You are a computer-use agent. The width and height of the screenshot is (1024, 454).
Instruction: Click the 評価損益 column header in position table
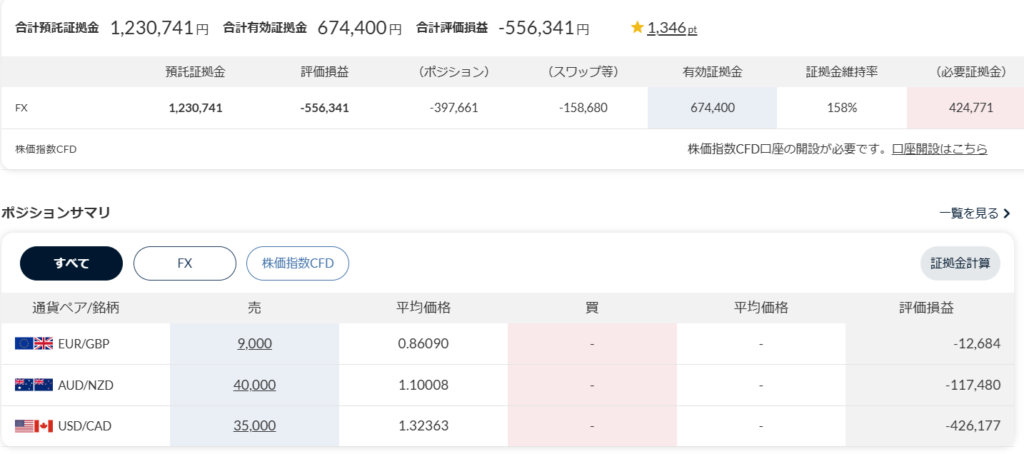tap(929, 307)
